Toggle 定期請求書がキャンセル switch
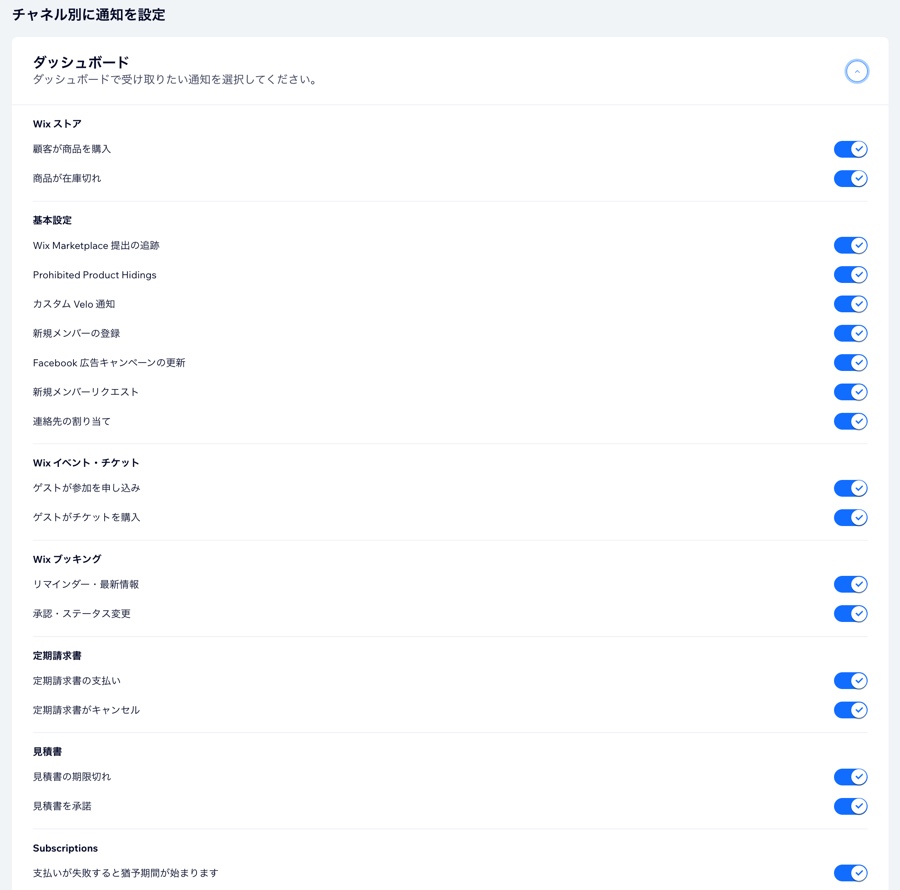900x890 pixels. (x=851, y=710)
